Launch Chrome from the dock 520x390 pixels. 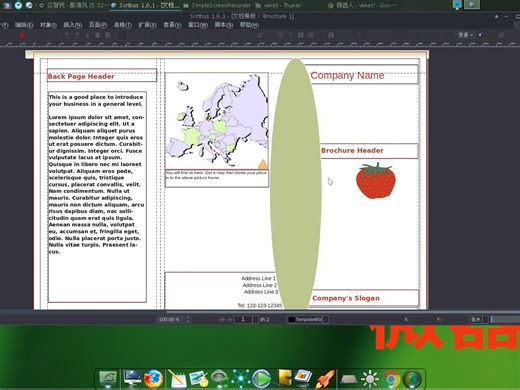pyautogui.click(x=391, y=379)
